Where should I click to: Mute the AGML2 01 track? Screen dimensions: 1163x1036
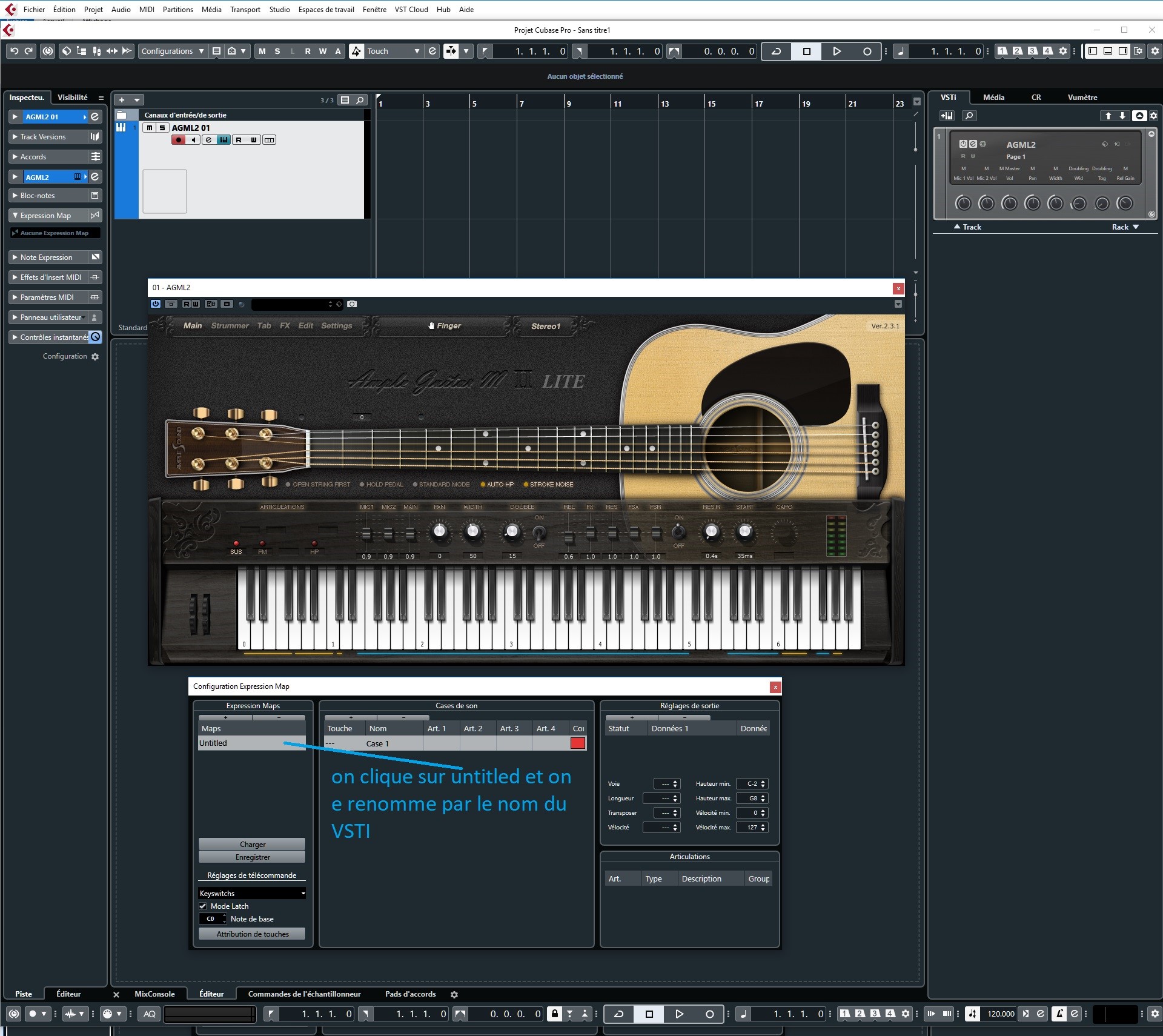click(x=148, y=128)
